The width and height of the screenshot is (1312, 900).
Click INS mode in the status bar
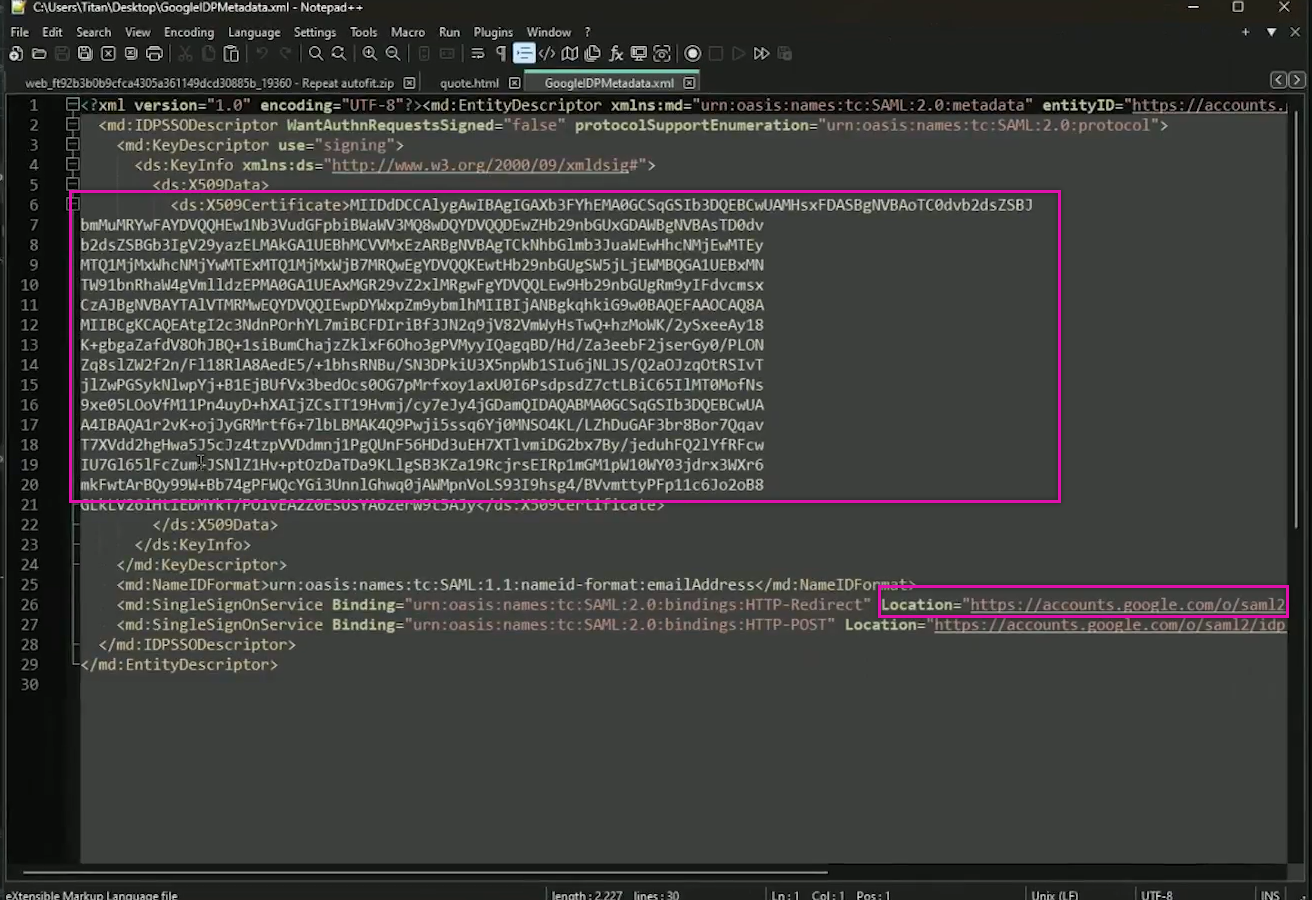(x=1271, y=895)
